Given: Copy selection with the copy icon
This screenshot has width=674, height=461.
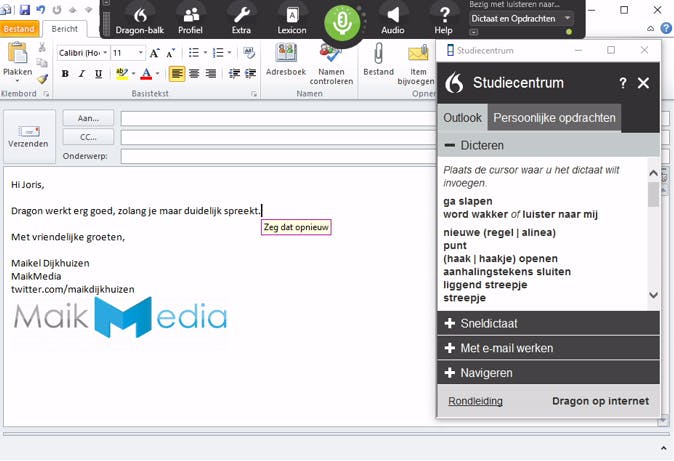Looking at the screenshot, I should point(42,63).
